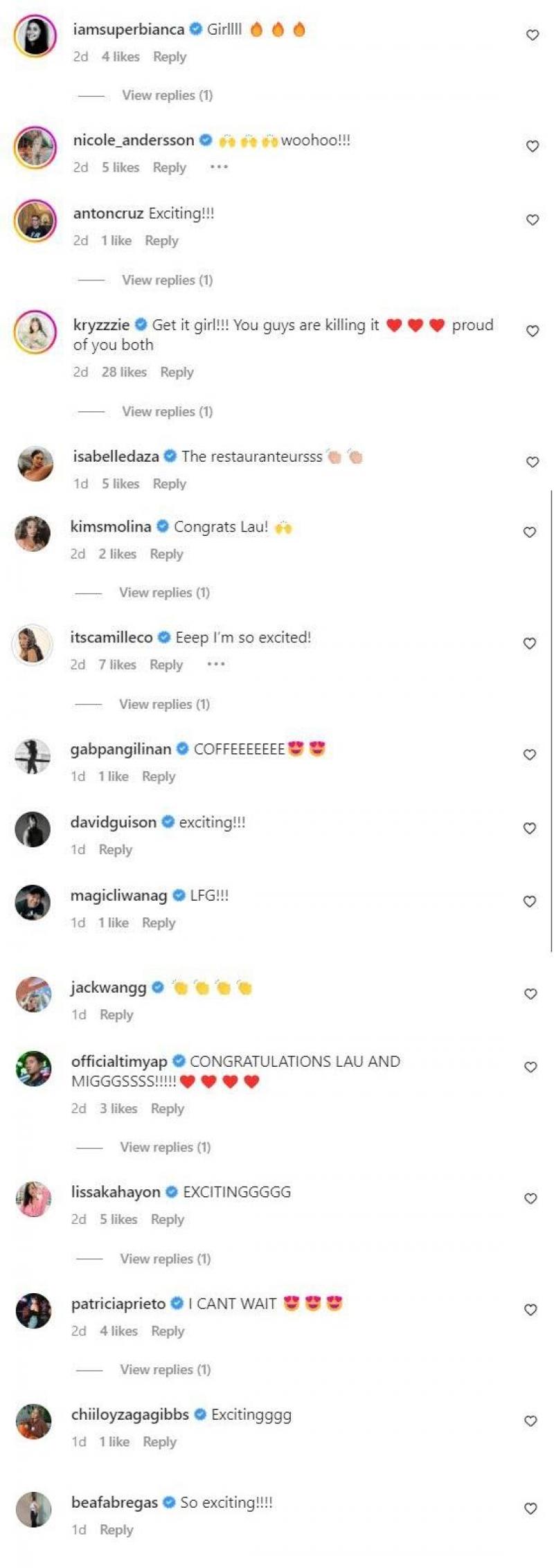This screenshot has height=1568, width=554.
Task: Expand replies under lissakahayon's EXCITINGGGGG comment
Action: (x=166, y=1259)
